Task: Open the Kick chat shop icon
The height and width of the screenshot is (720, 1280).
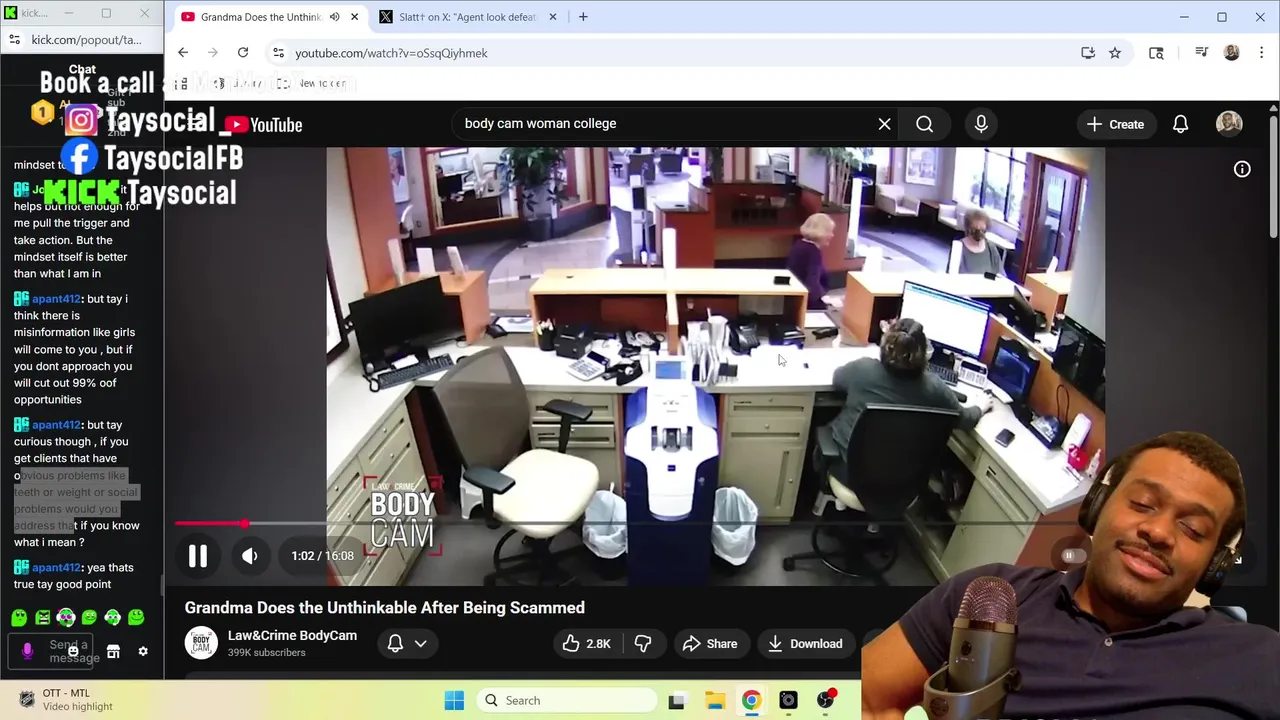Action: 113,651
